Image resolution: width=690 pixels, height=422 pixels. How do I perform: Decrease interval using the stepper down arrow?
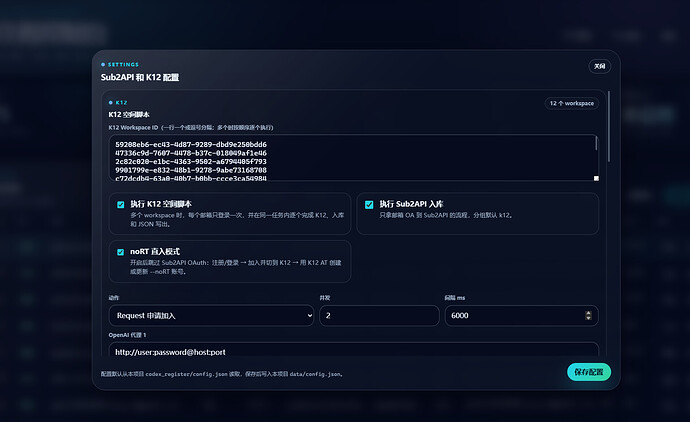[x=588, y=318]
